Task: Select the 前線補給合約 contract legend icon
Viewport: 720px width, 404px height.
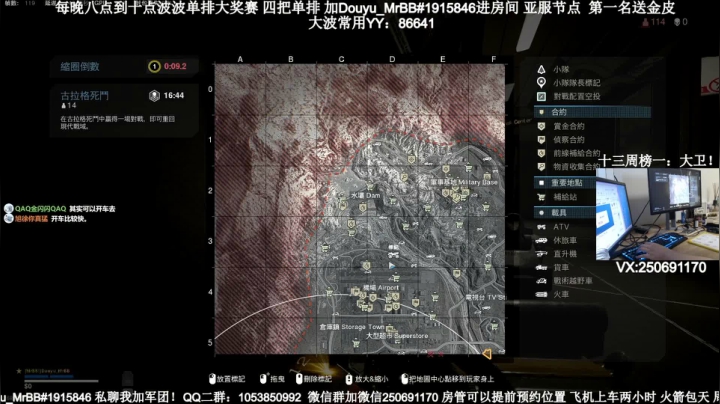Action: (541, 153)
